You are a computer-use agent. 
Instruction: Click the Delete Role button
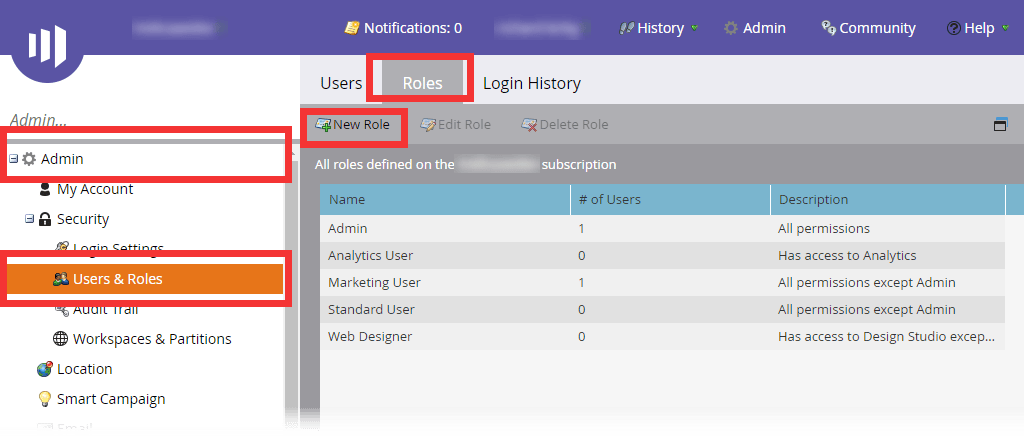tap(565, 124)
